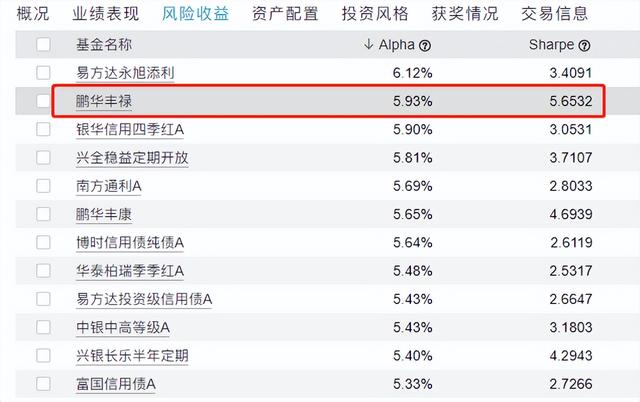
Task: Click the help icon next to Alpha
Action: (425, 45)
